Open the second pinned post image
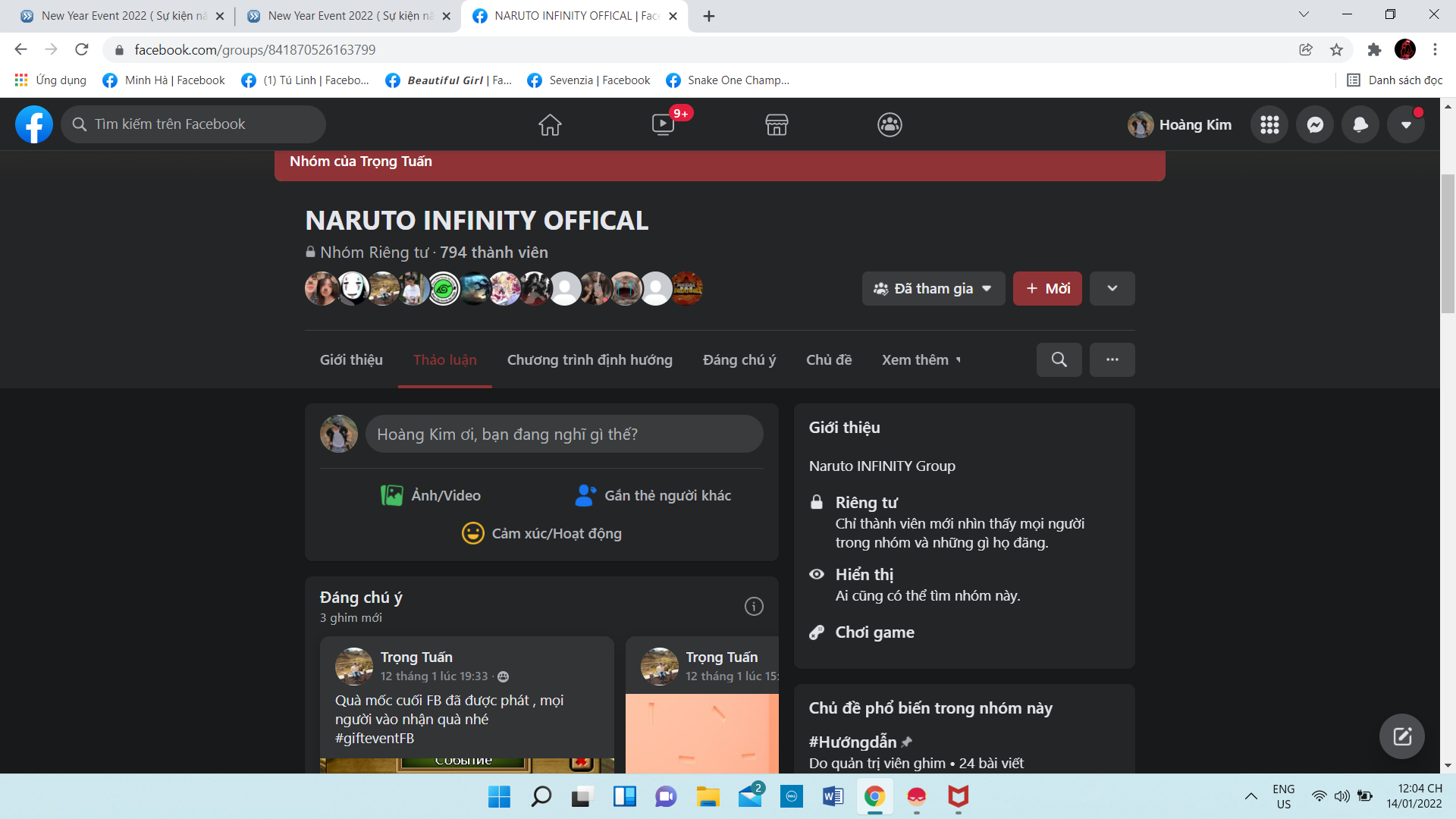This screenshot has height=819, width=1456. click(701, 733)
